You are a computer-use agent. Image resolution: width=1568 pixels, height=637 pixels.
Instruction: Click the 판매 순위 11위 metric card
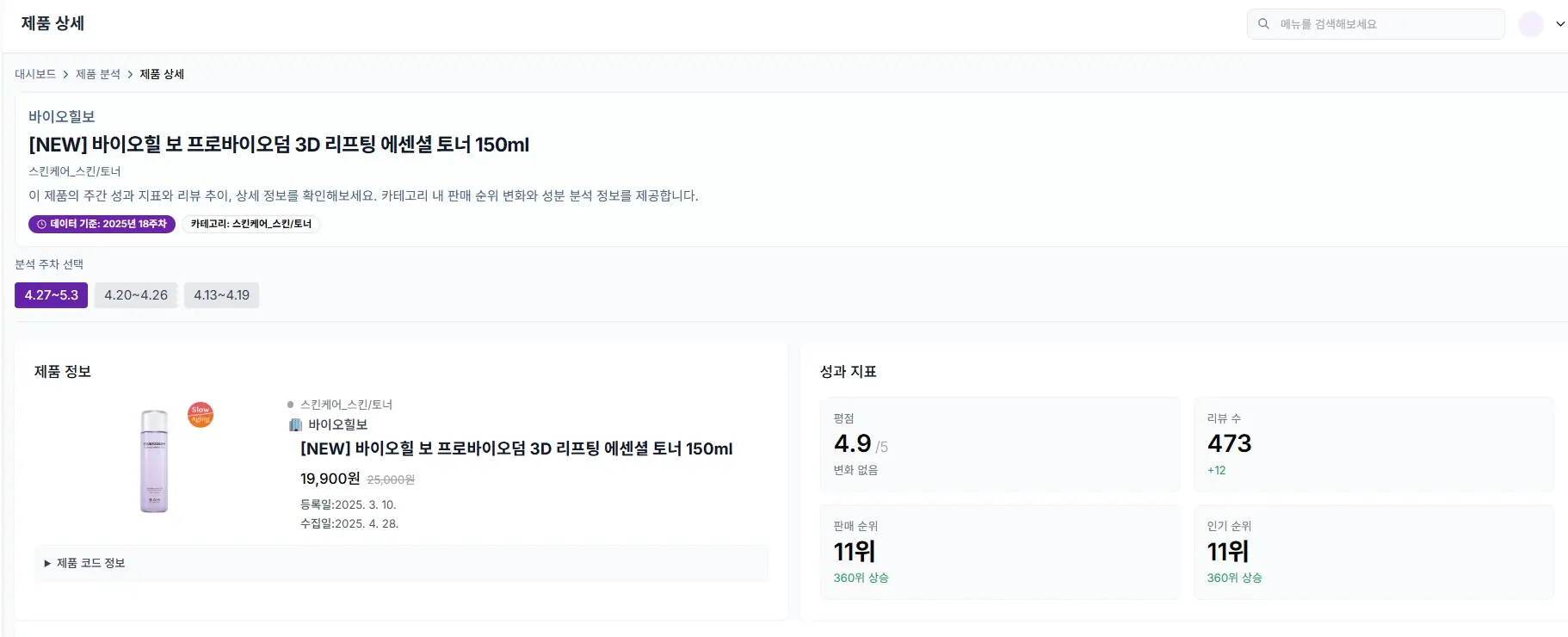999,552
